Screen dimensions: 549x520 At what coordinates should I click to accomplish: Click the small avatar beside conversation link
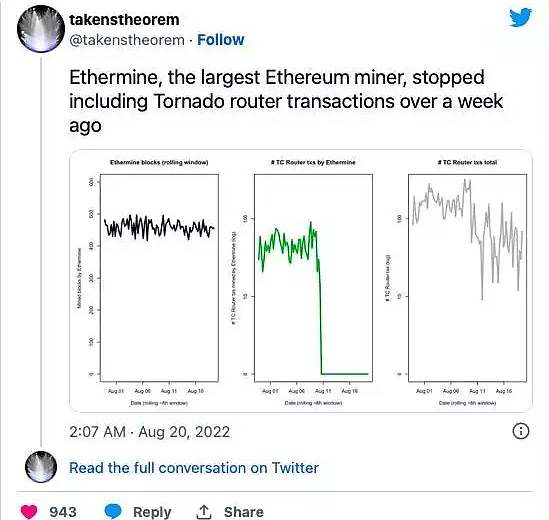tap(41, 467)
